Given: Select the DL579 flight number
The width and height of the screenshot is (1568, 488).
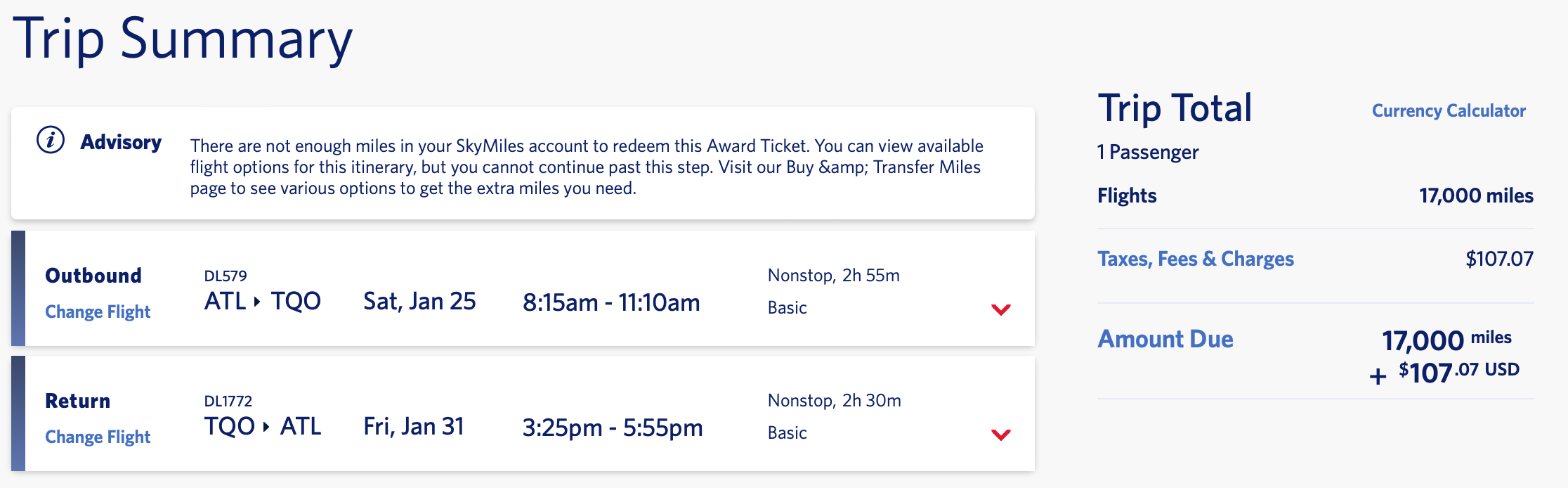Looking at the screenshot, I should [x=226, y=276].
